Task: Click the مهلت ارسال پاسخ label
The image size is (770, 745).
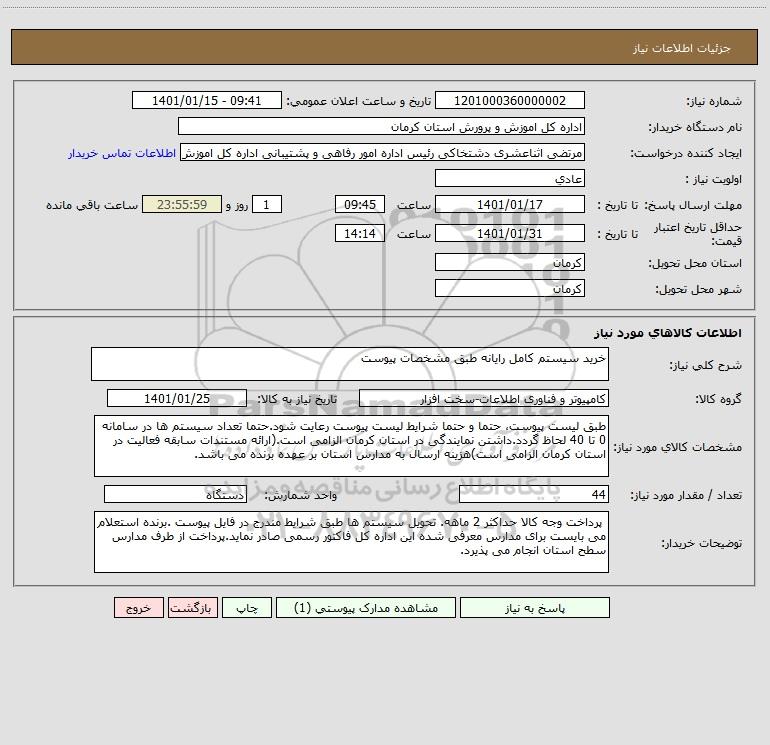Action: pos(692,205)
